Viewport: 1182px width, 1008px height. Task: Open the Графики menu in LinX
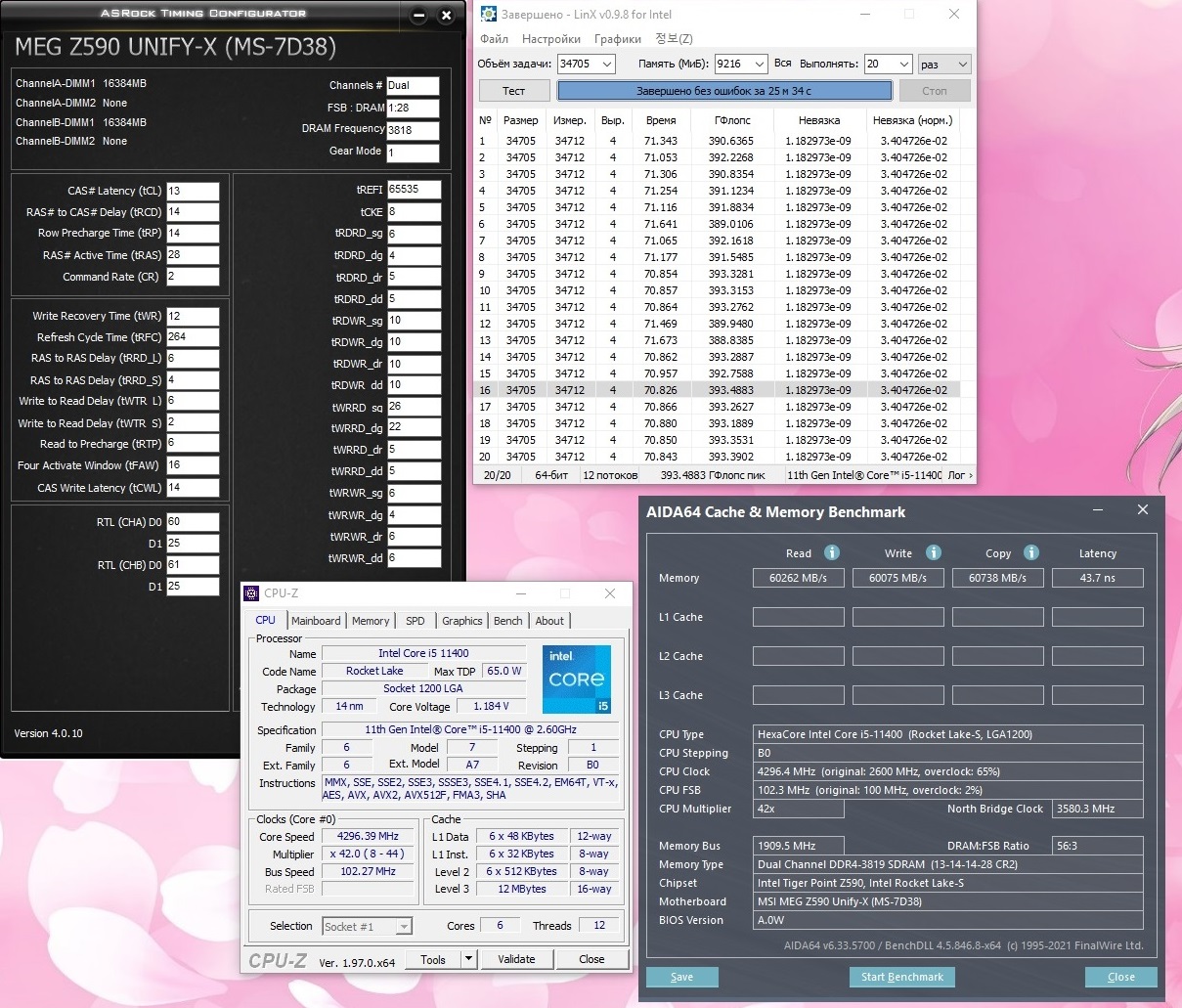pos(618,39)
